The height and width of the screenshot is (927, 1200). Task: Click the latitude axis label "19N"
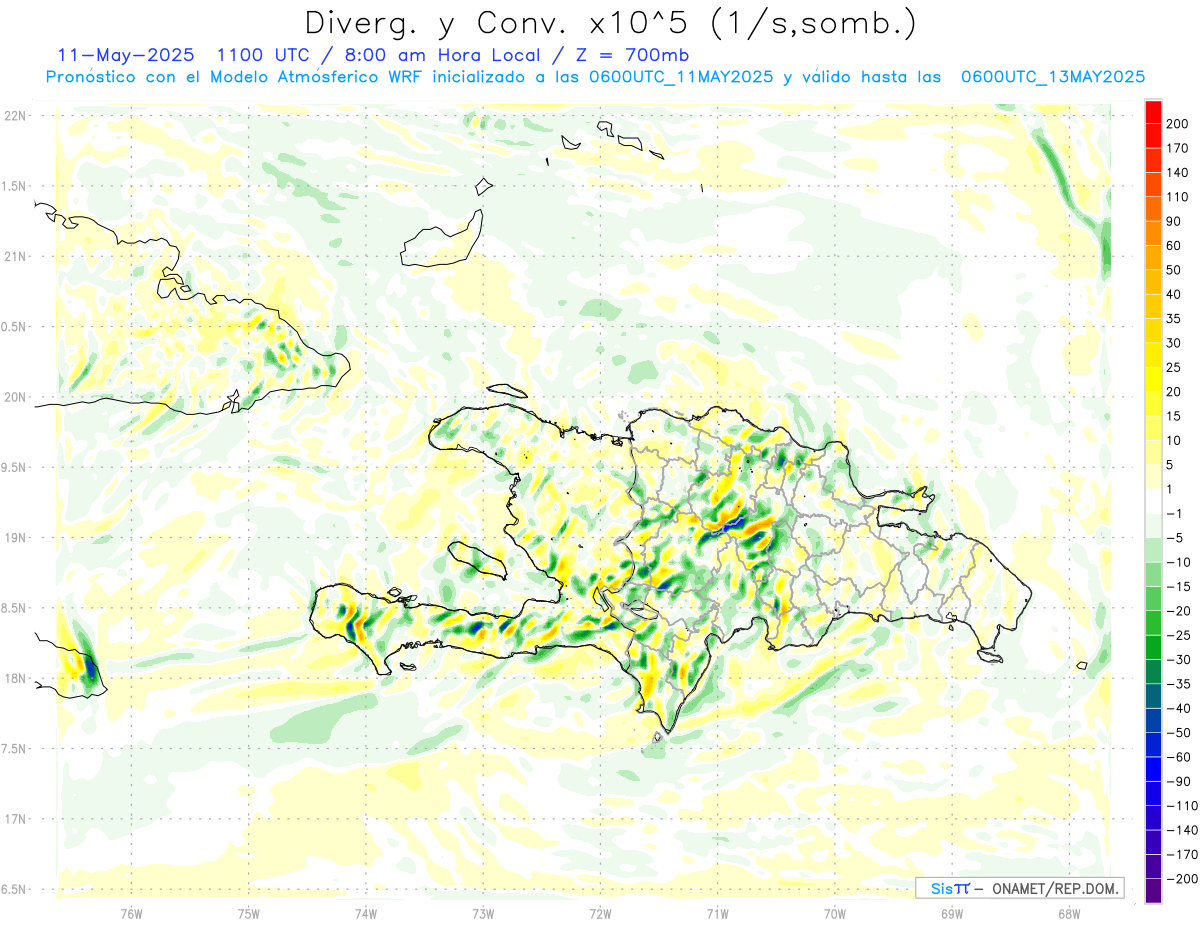[15, 538]
